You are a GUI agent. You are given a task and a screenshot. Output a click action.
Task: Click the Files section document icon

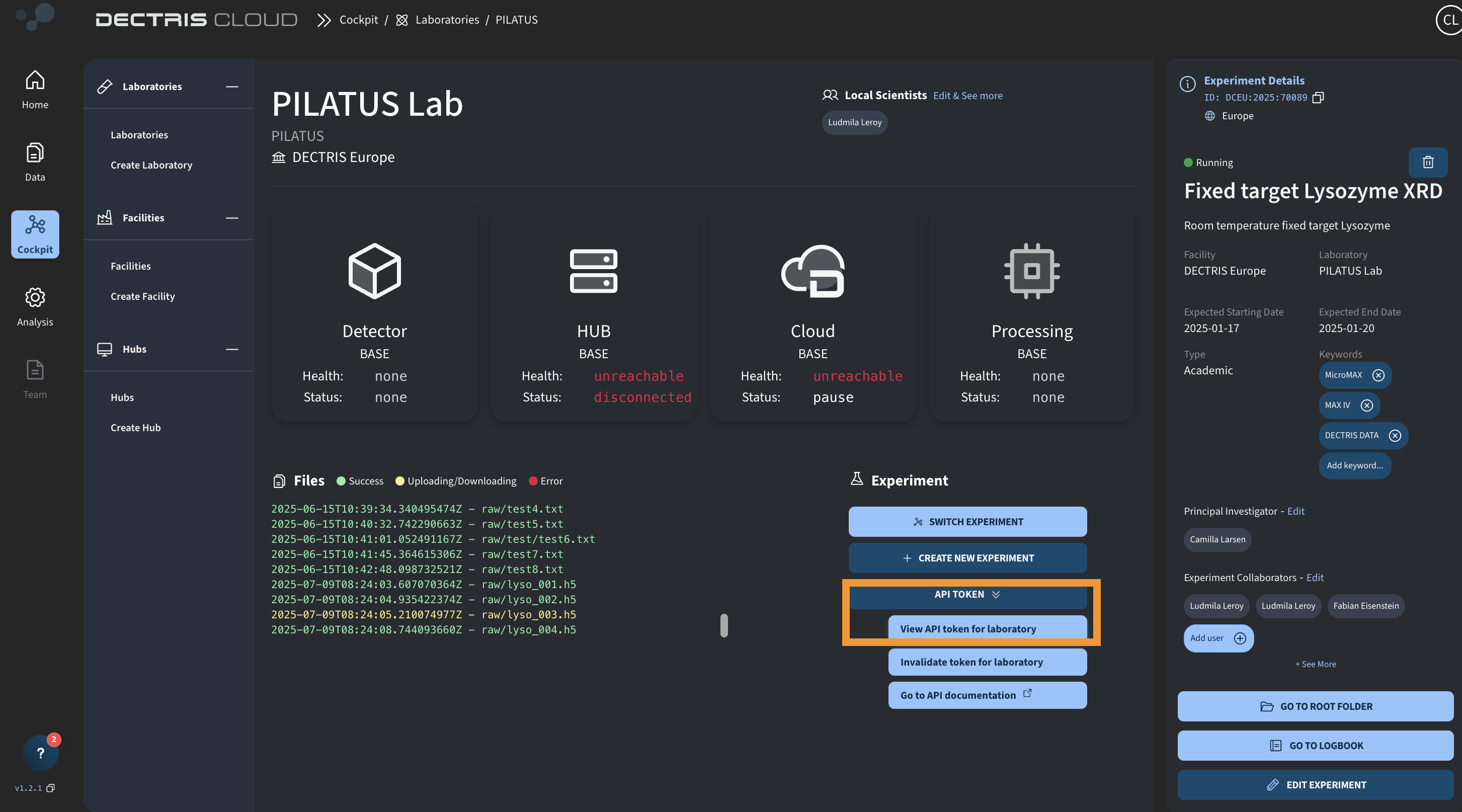(x=279, y=481)
